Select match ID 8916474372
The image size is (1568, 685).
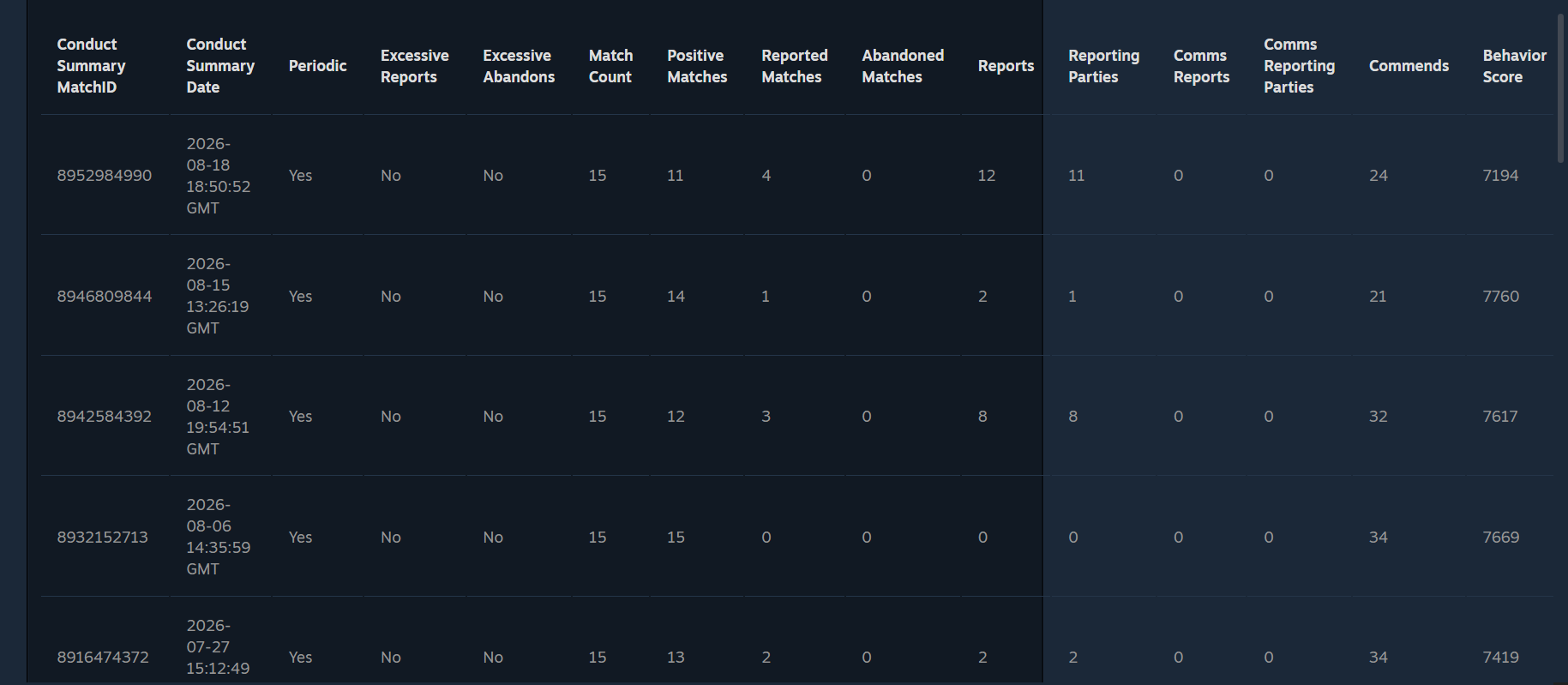coord(103,657)
